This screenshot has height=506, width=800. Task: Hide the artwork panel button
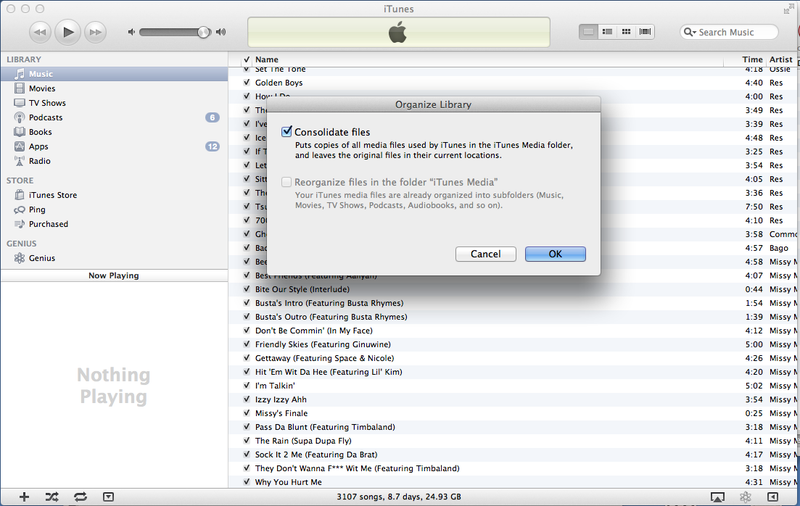coord(108,497)
